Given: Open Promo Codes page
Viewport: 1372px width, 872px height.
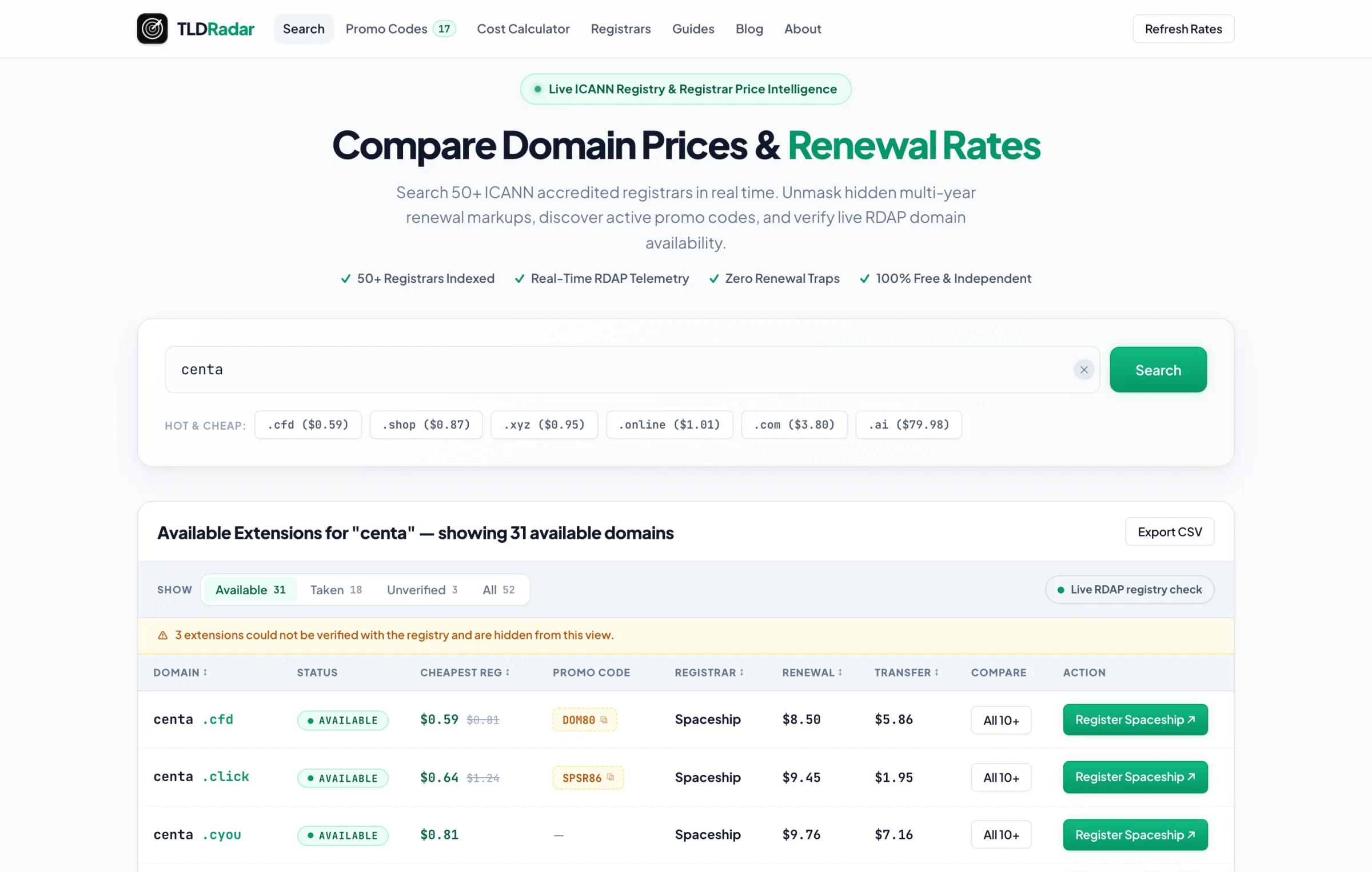Looking at the screenshot, I should point(400,29).
